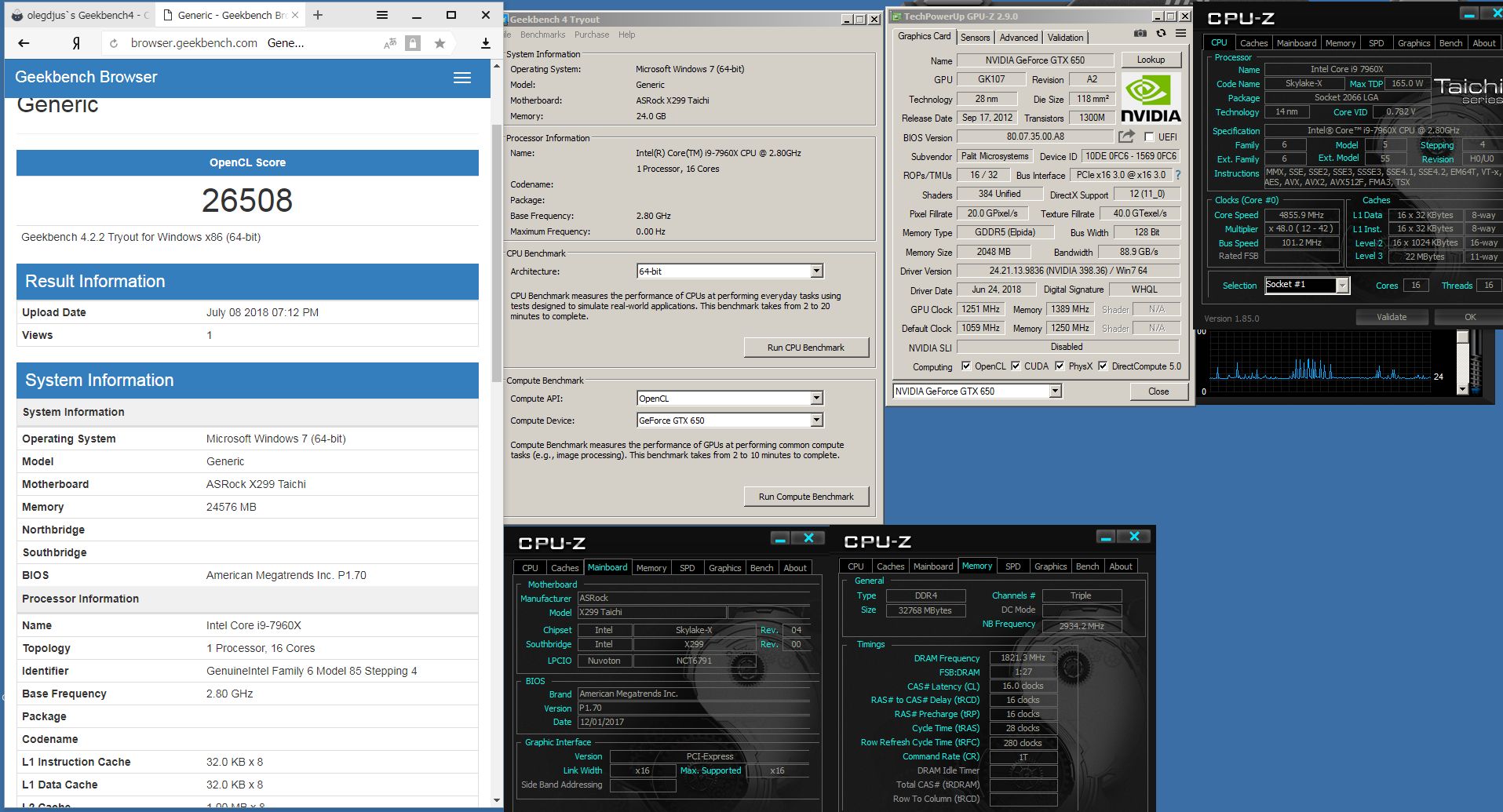This screenshot has width=1503, height=812.
Task: Open the SPD tab in CPU-Z Memory window
Action: 1013,566
